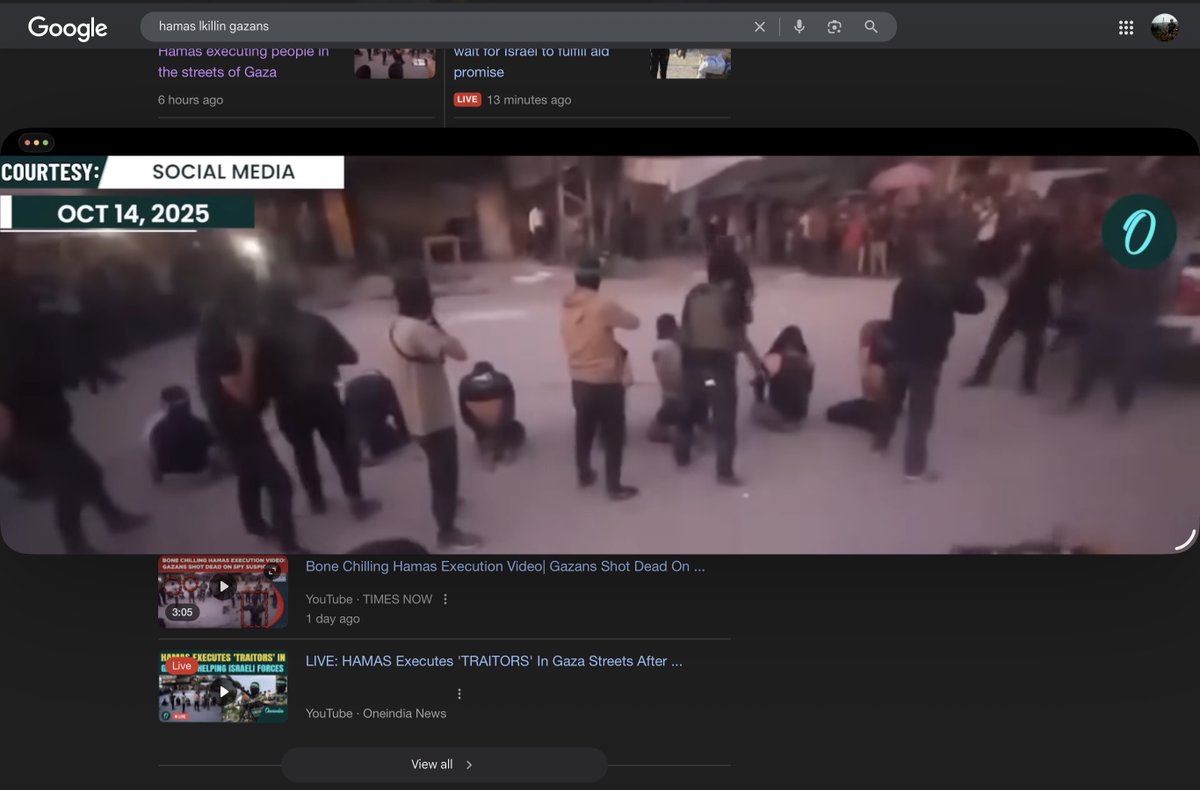Viewport: 1200px width, 790px height.
Task: Click the Google logo
Action: (x=67, y=28)
